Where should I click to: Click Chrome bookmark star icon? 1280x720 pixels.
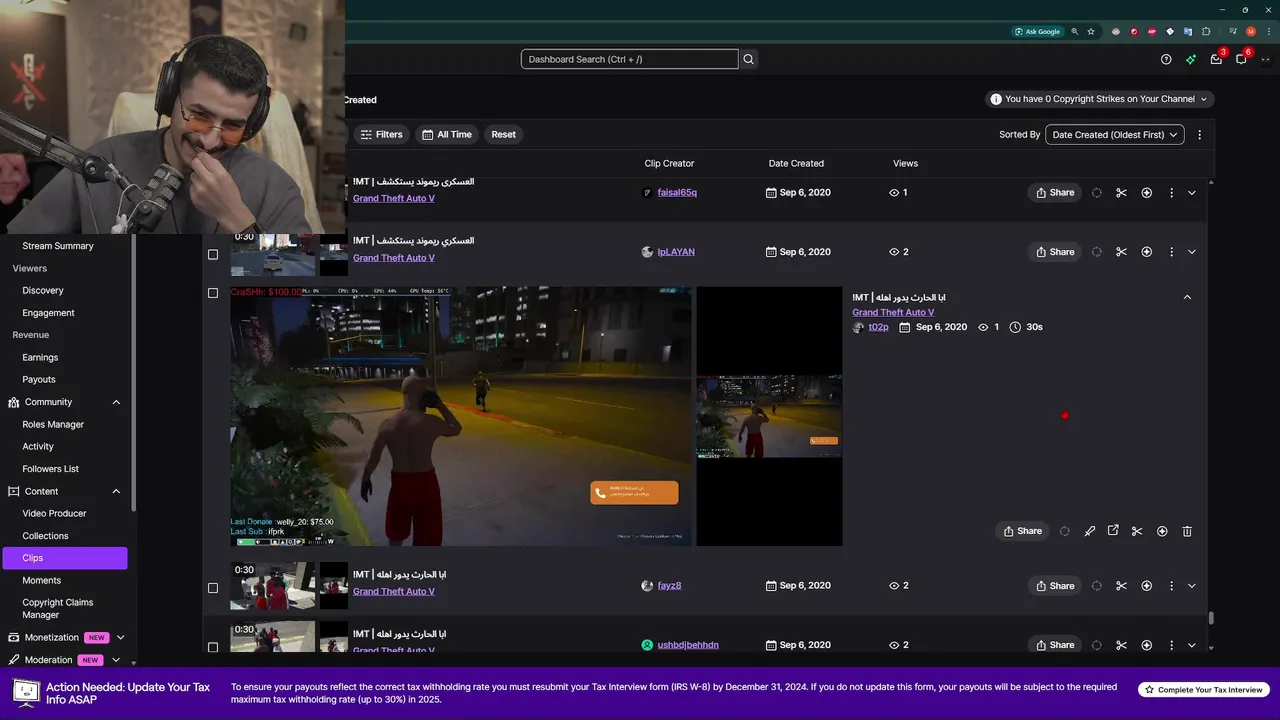point(1091,32)
